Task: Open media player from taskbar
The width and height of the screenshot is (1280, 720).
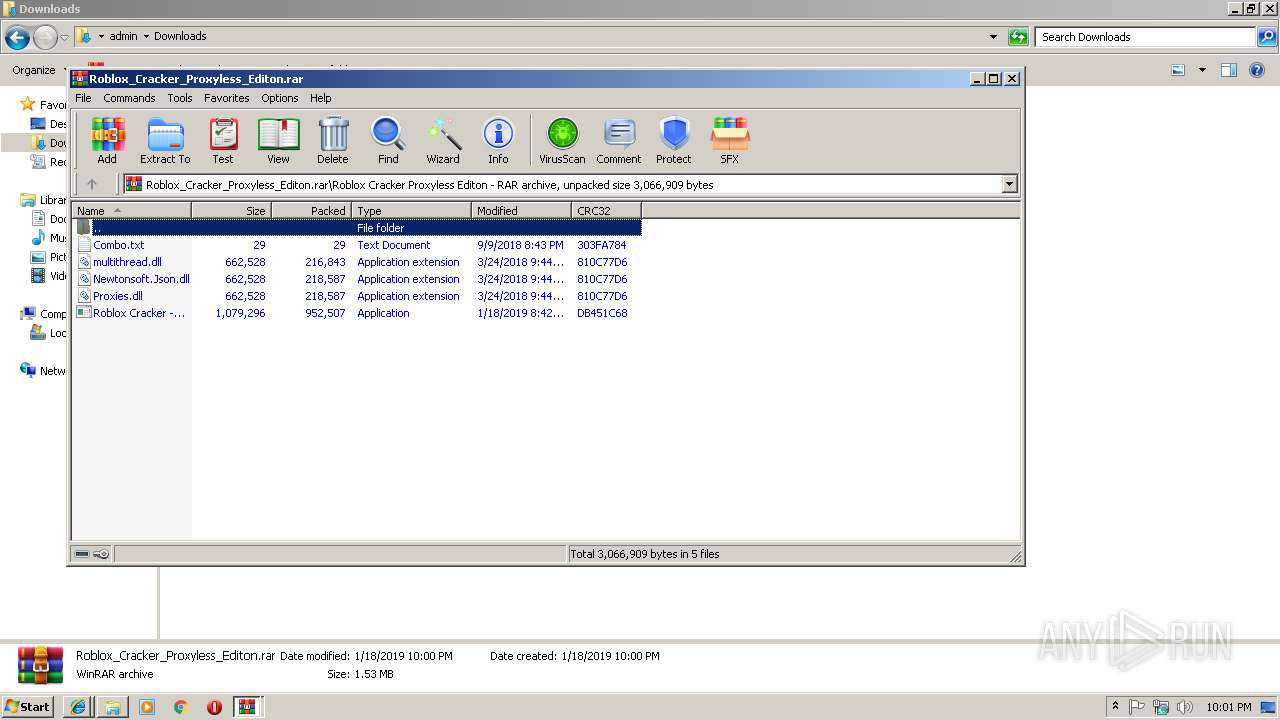Action: point(147,707)
